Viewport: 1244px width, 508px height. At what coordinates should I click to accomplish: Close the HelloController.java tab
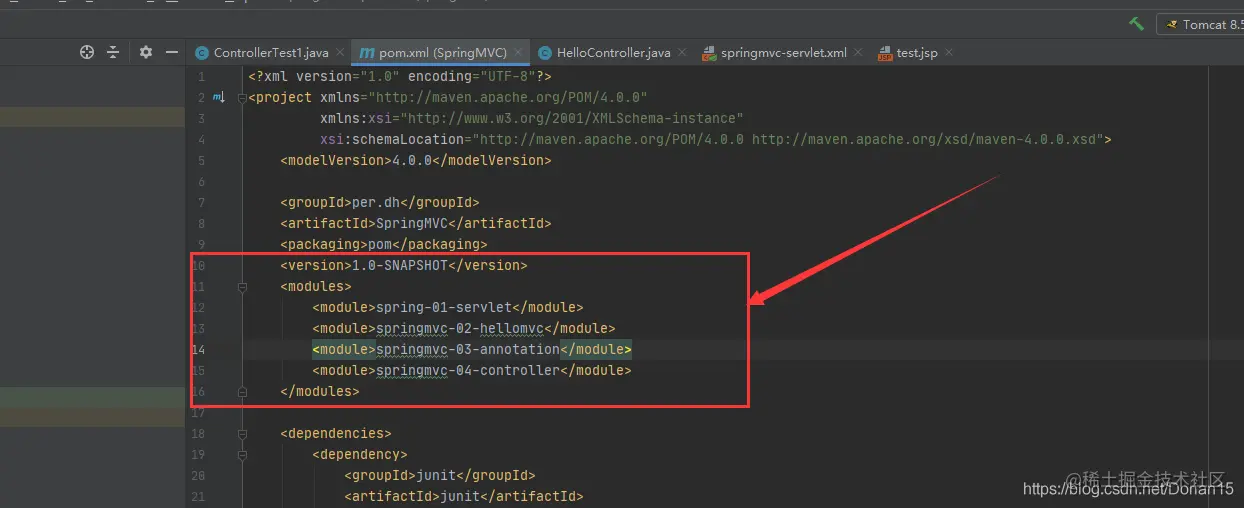[x=682, y=53]
